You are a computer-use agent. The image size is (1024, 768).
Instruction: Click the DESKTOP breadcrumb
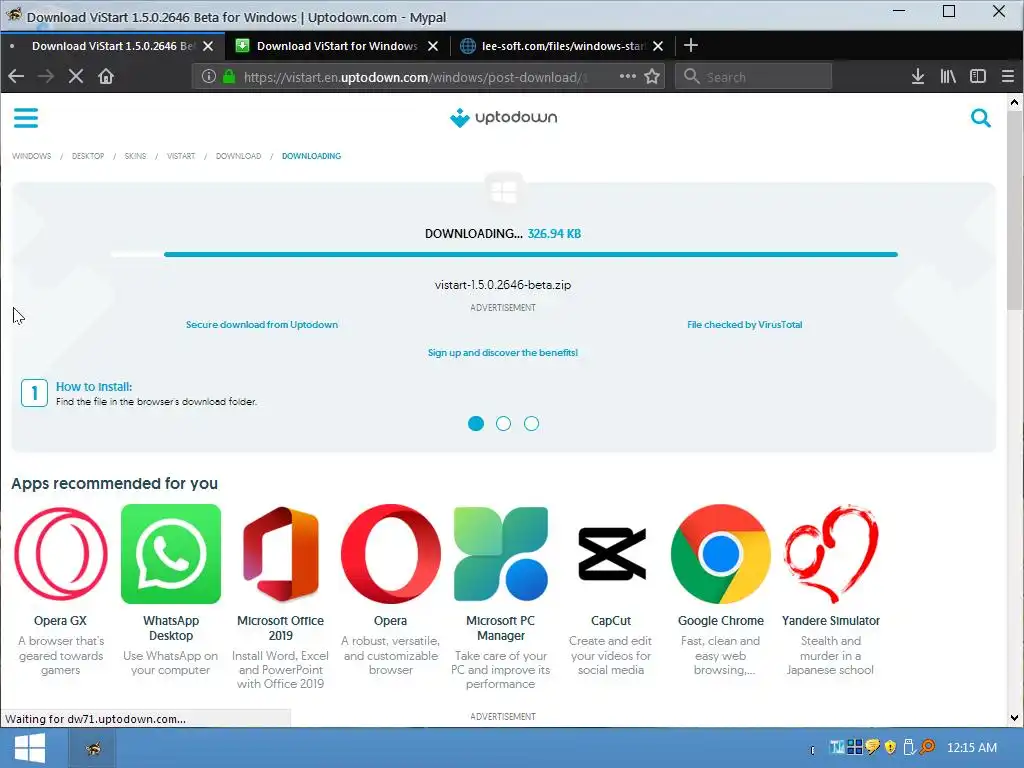coord(88,156)
